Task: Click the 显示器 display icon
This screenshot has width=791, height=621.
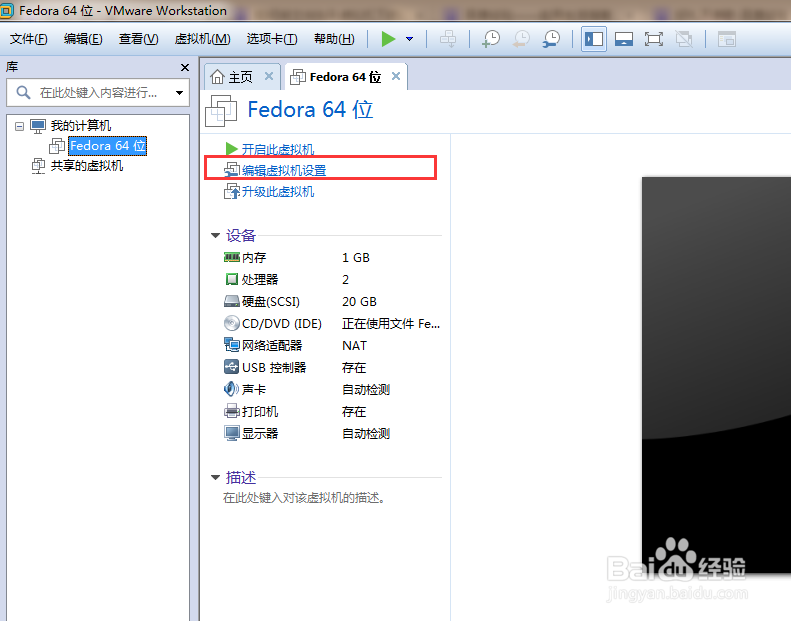Action: click(x=232, y=433)
